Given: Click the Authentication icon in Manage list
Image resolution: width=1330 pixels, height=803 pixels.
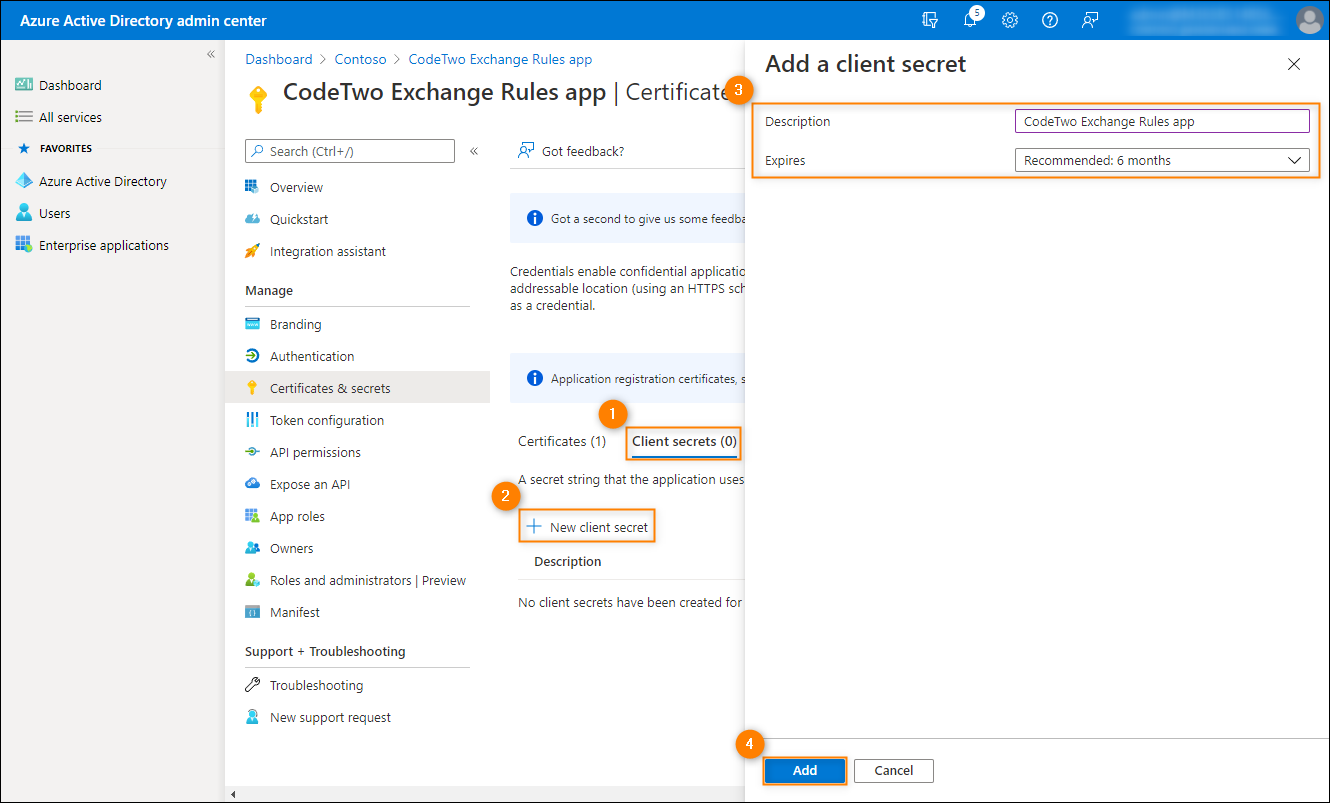Looking at the screenshot, I should [x=252, y=356].
